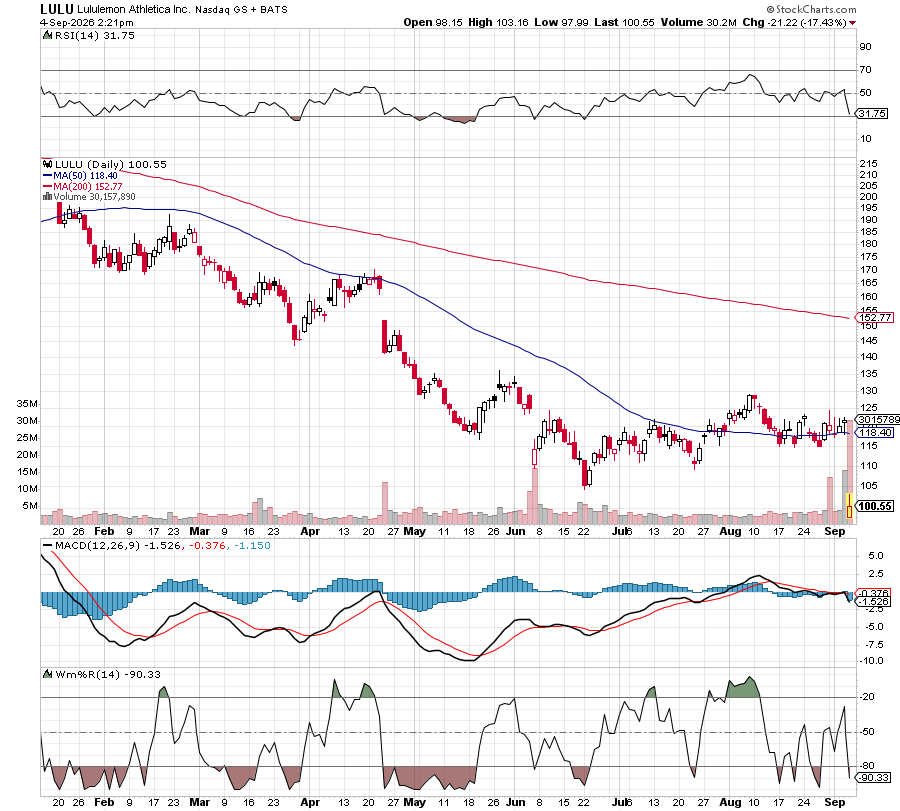The height and width of the screenshot is (811, 900).
Task: Click the 31.75 RSI value tag on right axis
Action: 872,114
